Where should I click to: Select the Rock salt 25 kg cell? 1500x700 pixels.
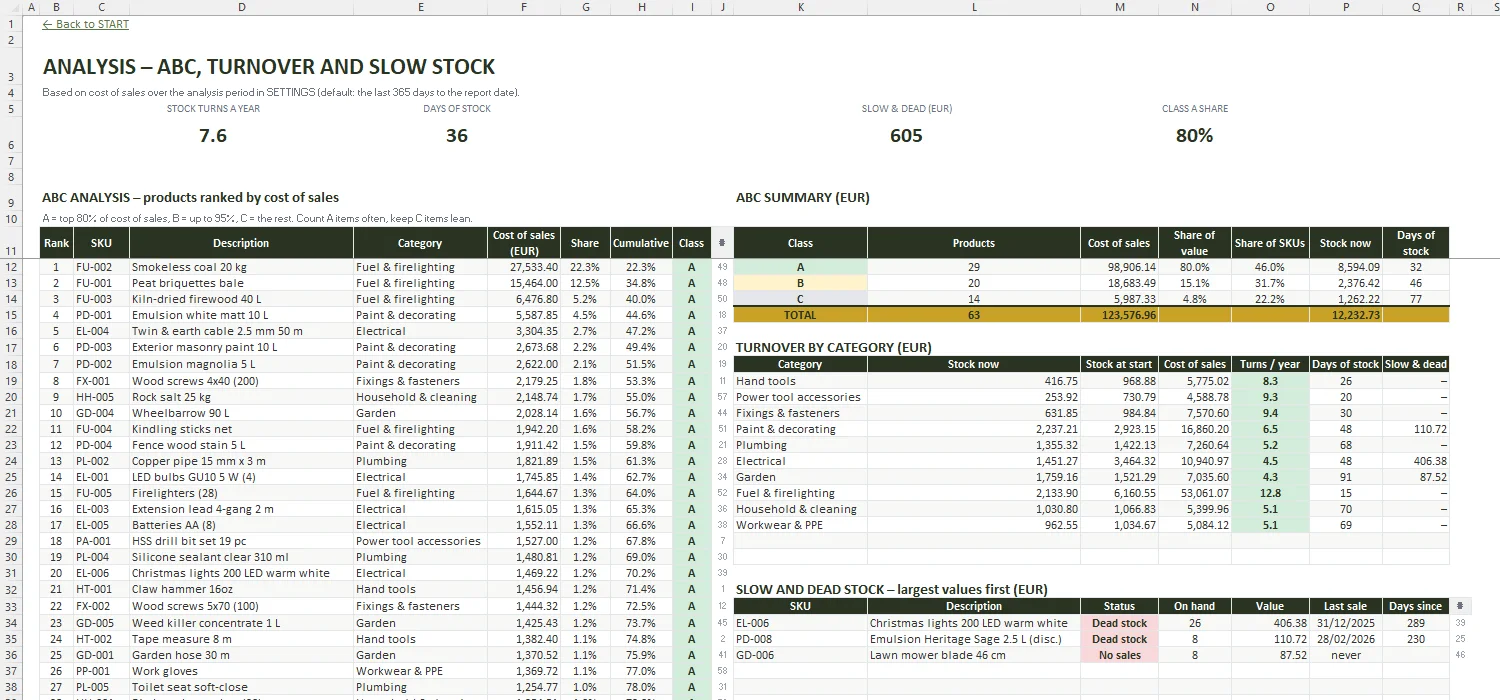pyautogui.click(x=241, y=397)
